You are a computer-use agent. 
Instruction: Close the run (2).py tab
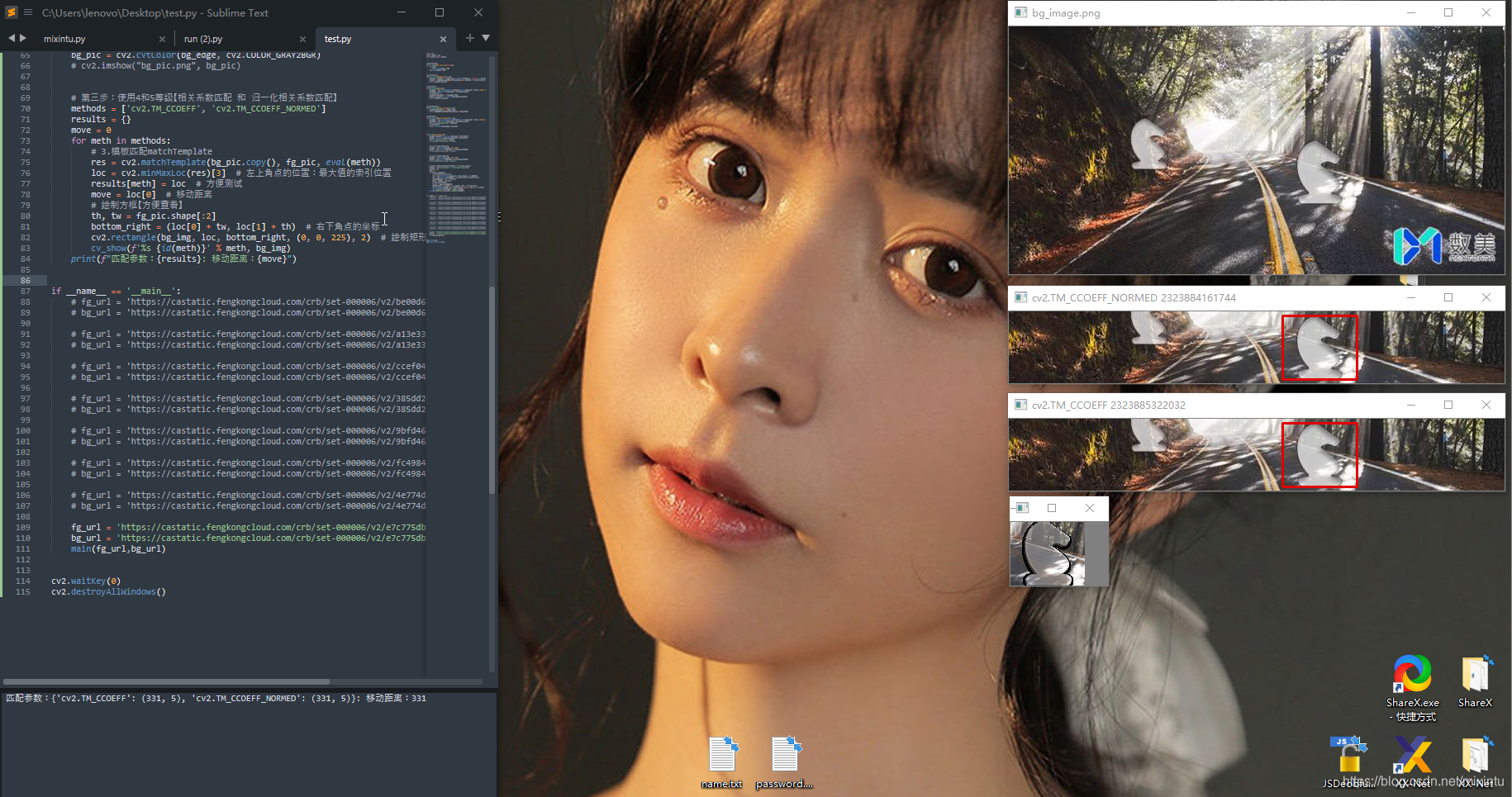click(302, 39)
